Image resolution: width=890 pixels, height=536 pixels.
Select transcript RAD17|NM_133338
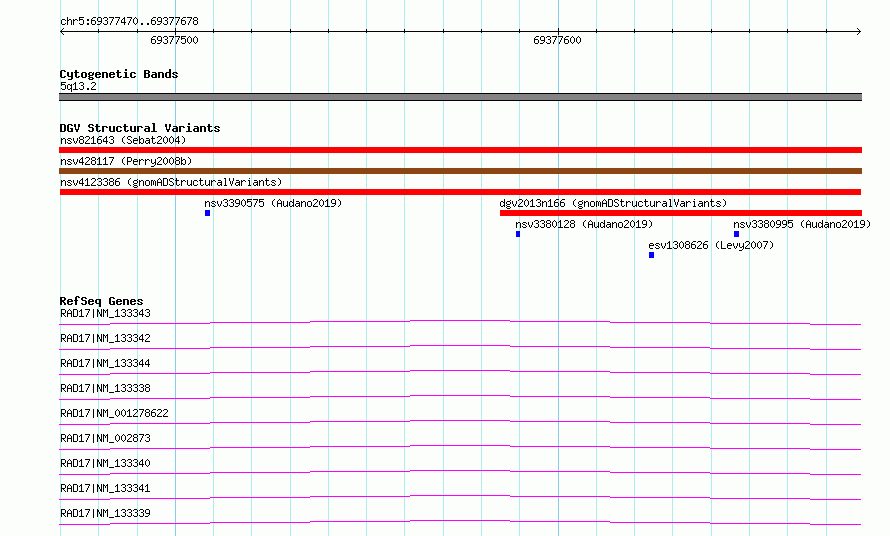click(106, 388)
